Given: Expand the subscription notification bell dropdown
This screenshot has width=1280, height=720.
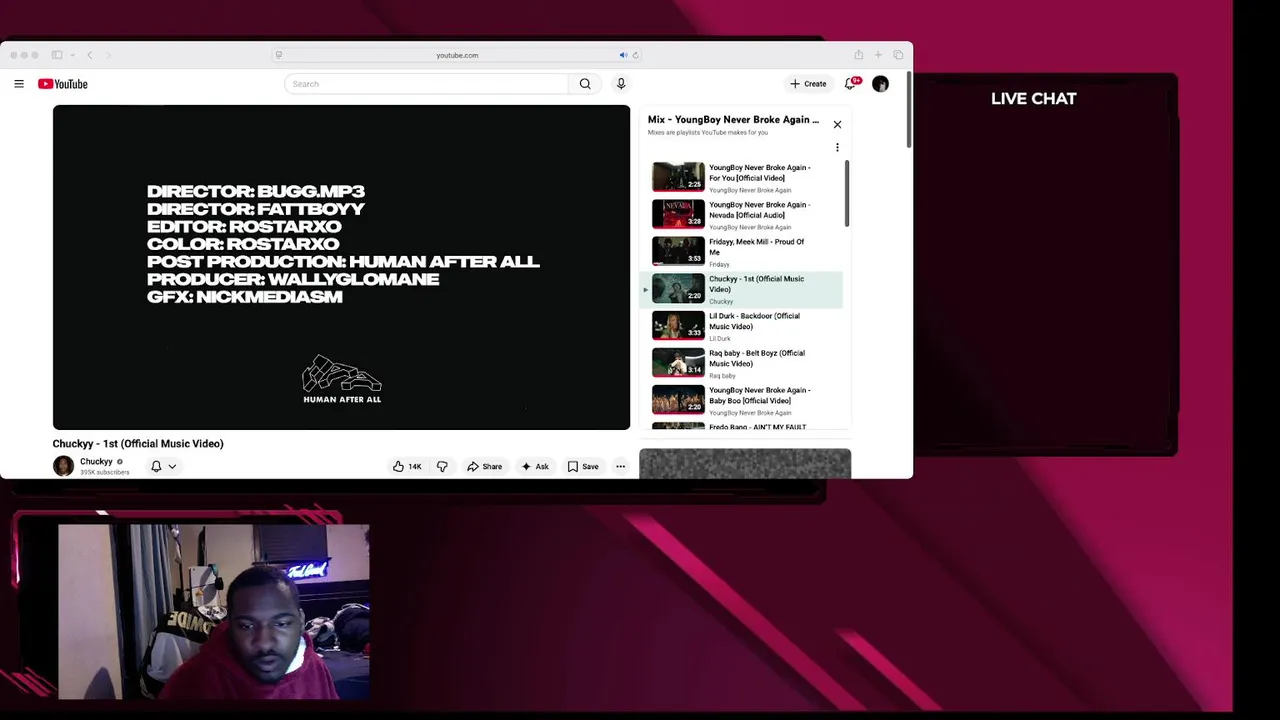Looking at the screenshot, I should (x=163, y=466).
